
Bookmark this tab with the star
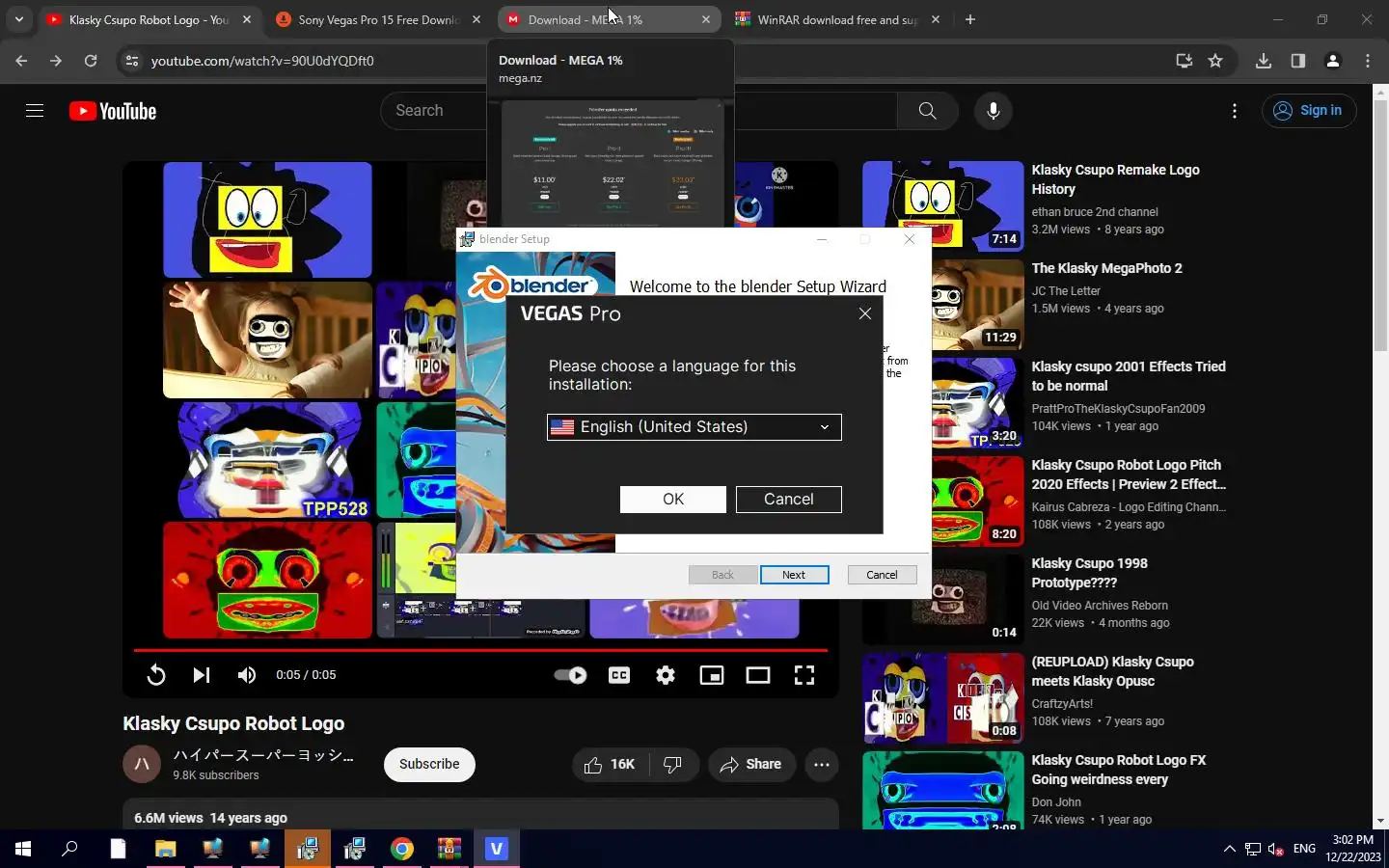coord(1215,61)
